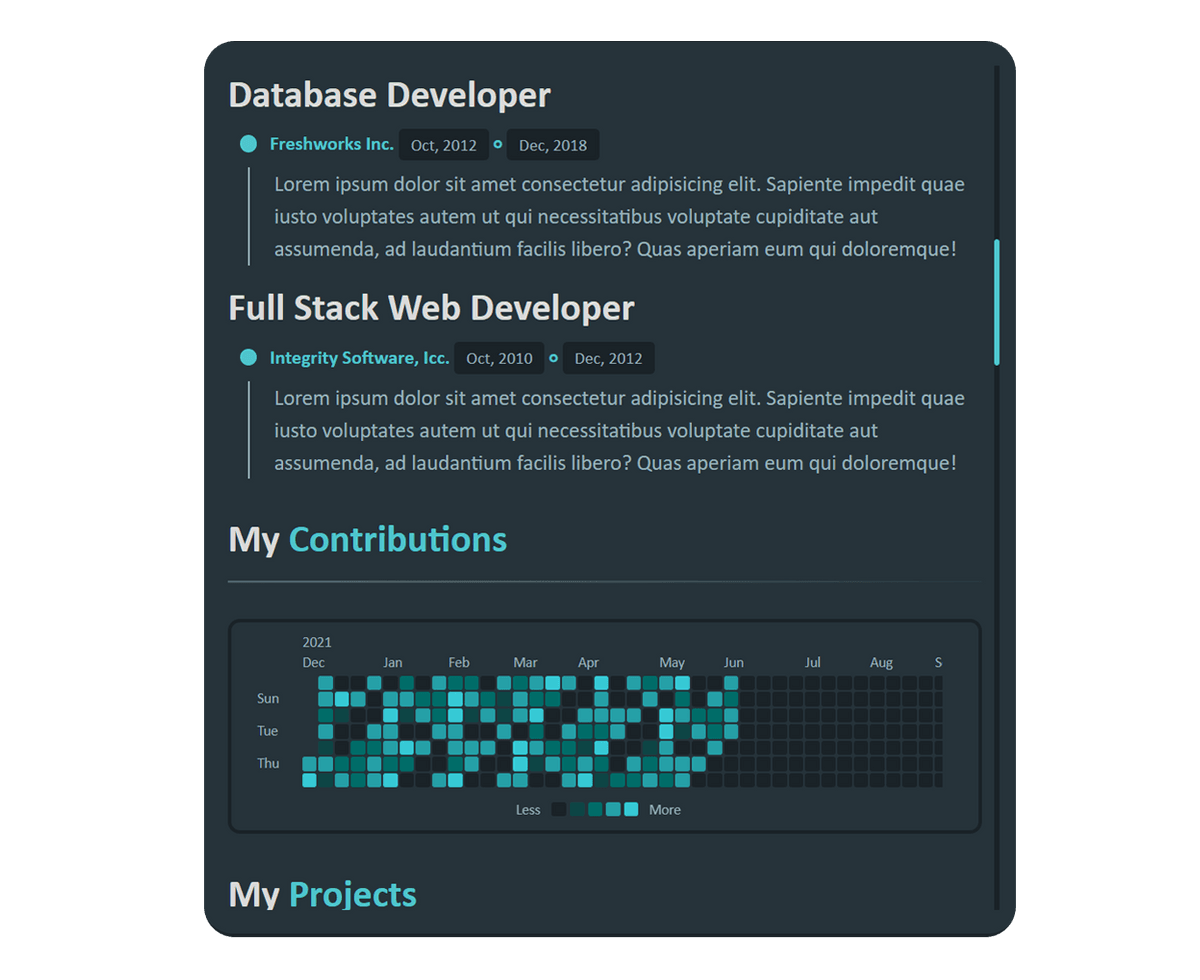Jump to the My Projects heading

coord(322,894)
